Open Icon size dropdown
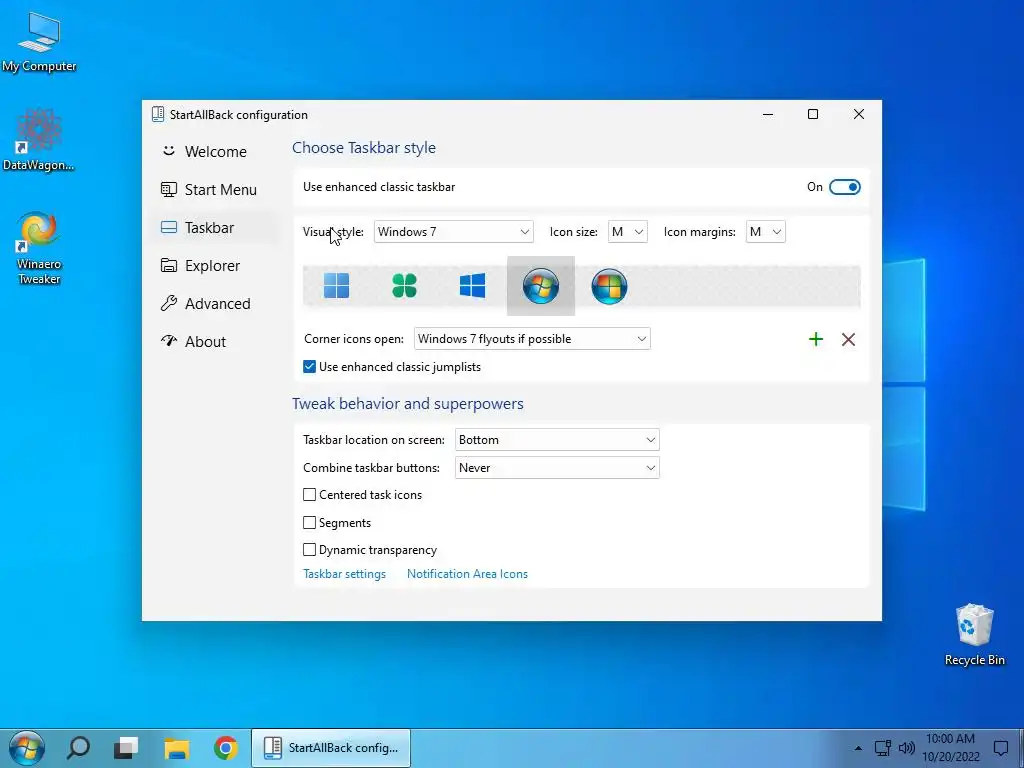This screenshot has width=1024, height=768. pyautogui.click(x=628, y=232)
